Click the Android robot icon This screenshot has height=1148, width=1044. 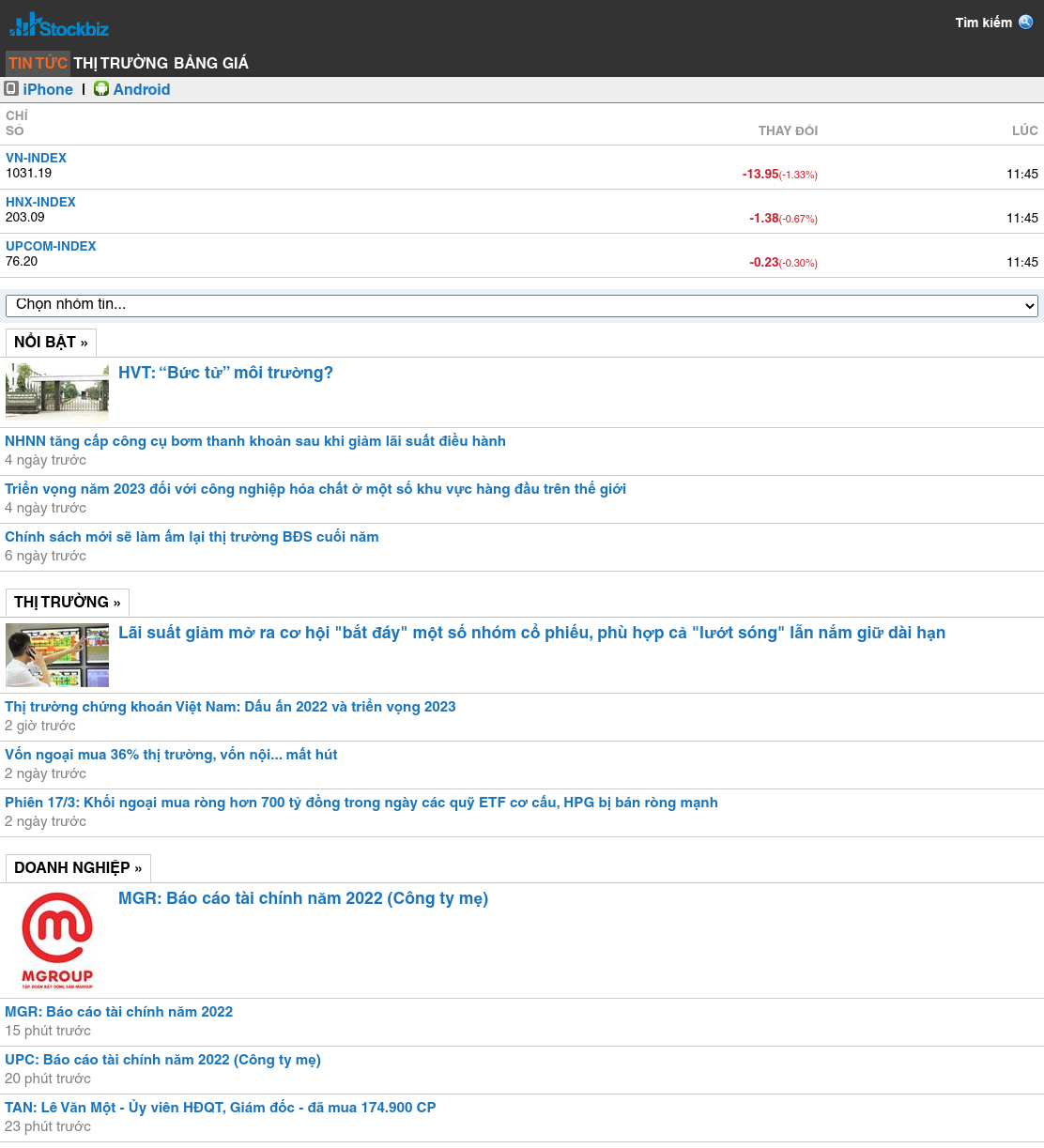click(101, 88)
